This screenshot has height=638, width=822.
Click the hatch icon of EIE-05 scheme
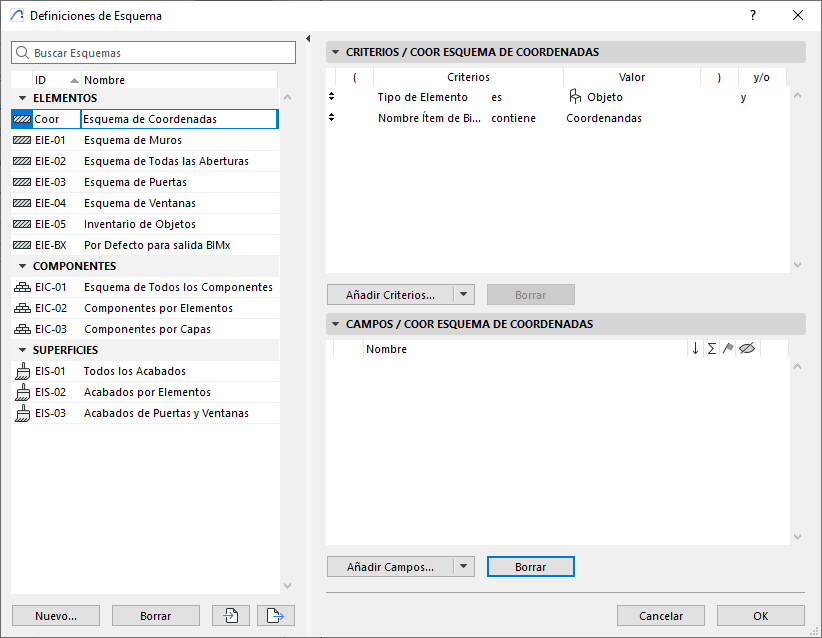(x=22, y=224)
